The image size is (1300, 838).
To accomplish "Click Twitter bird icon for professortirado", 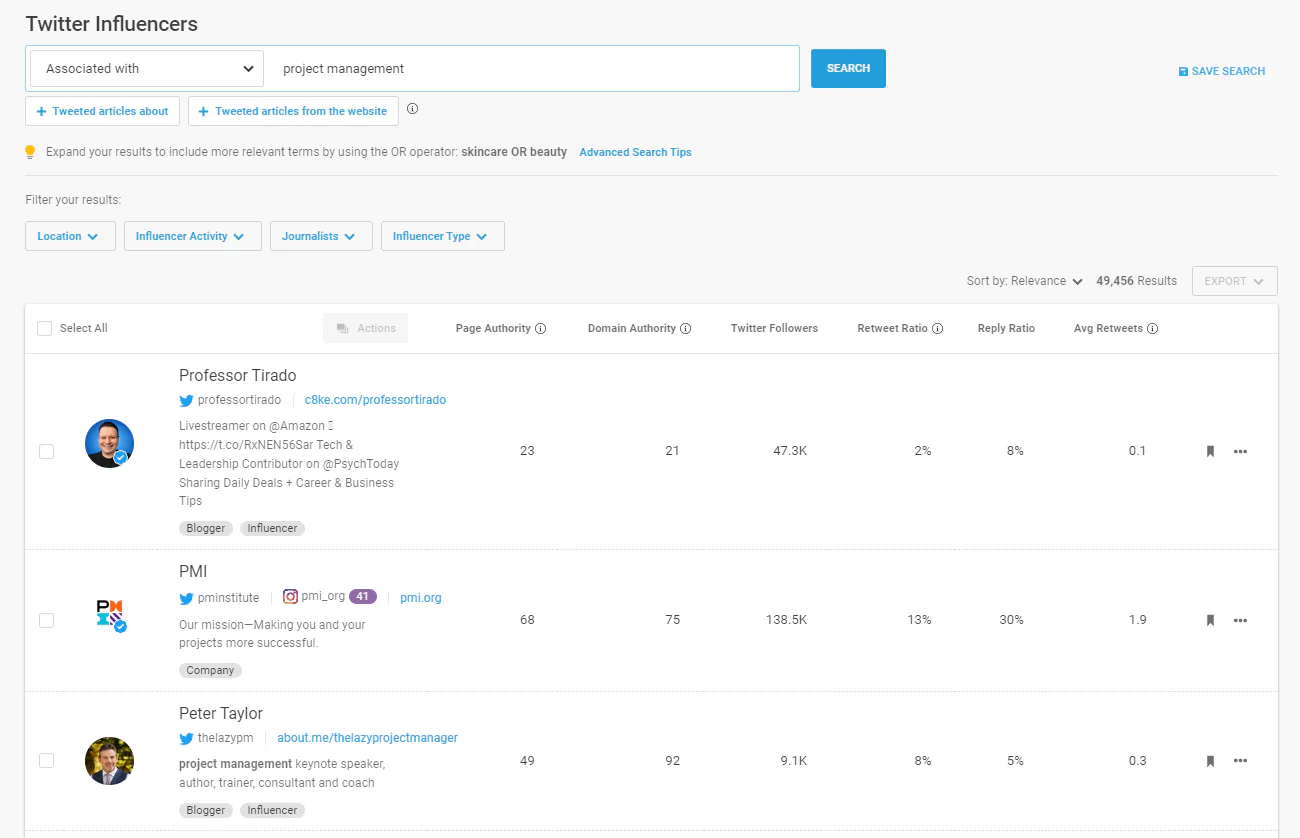I will tap(186, 400).
